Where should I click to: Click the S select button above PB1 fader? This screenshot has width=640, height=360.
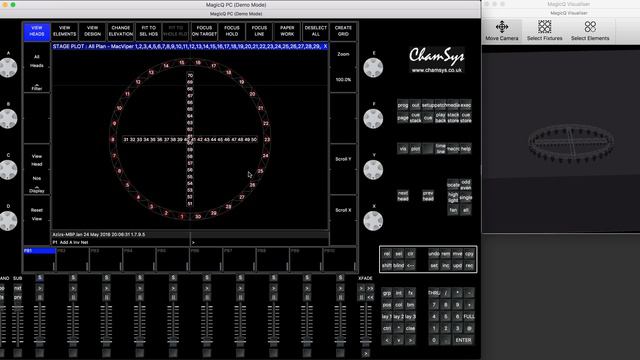[40, 278]
